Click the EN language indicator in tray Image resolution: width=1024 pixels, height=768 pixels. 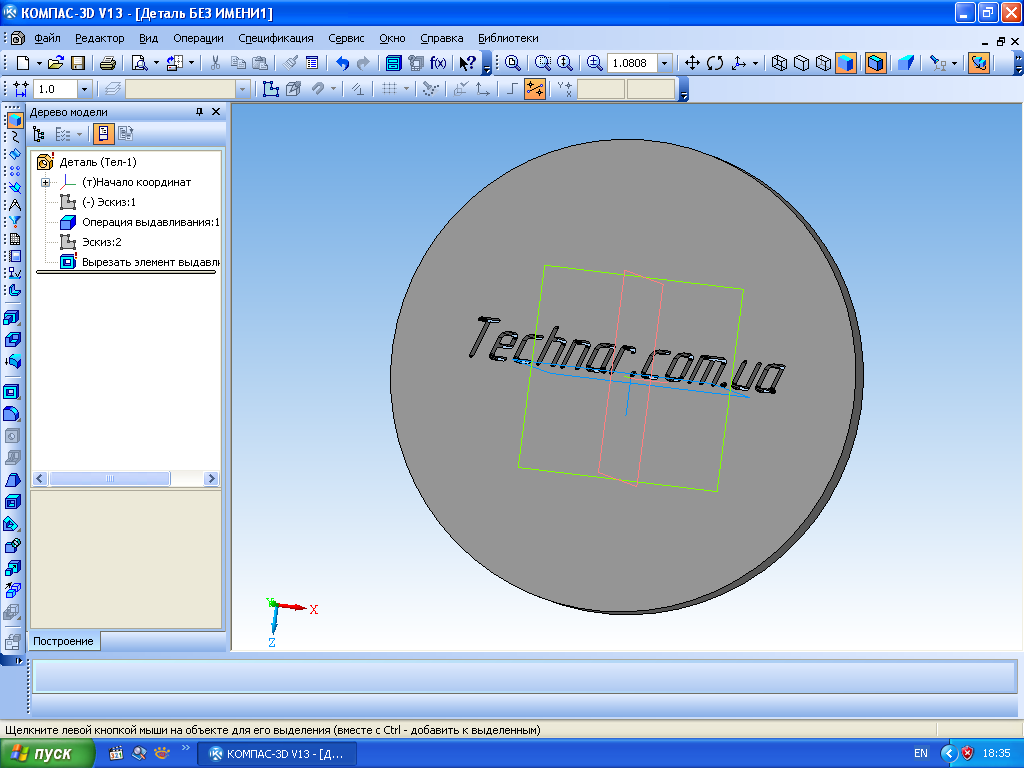click(x=921, y=753)
